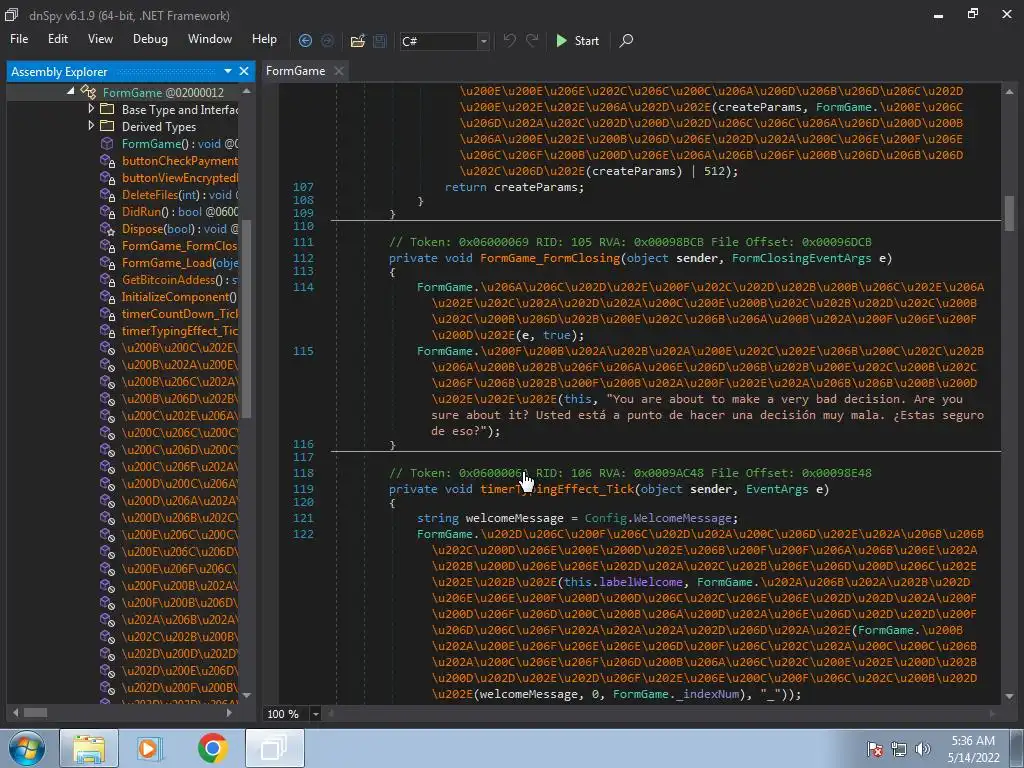This screenshot has width=1024, height=768.
Task: Click the Navigate Backward arrow in toolbar
Action: [306, 41]
